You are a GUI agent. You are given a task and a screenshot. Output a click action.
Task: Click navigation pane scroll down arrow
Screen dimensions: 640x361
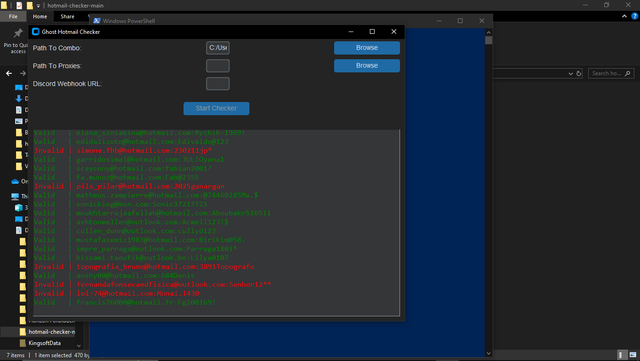79,346
